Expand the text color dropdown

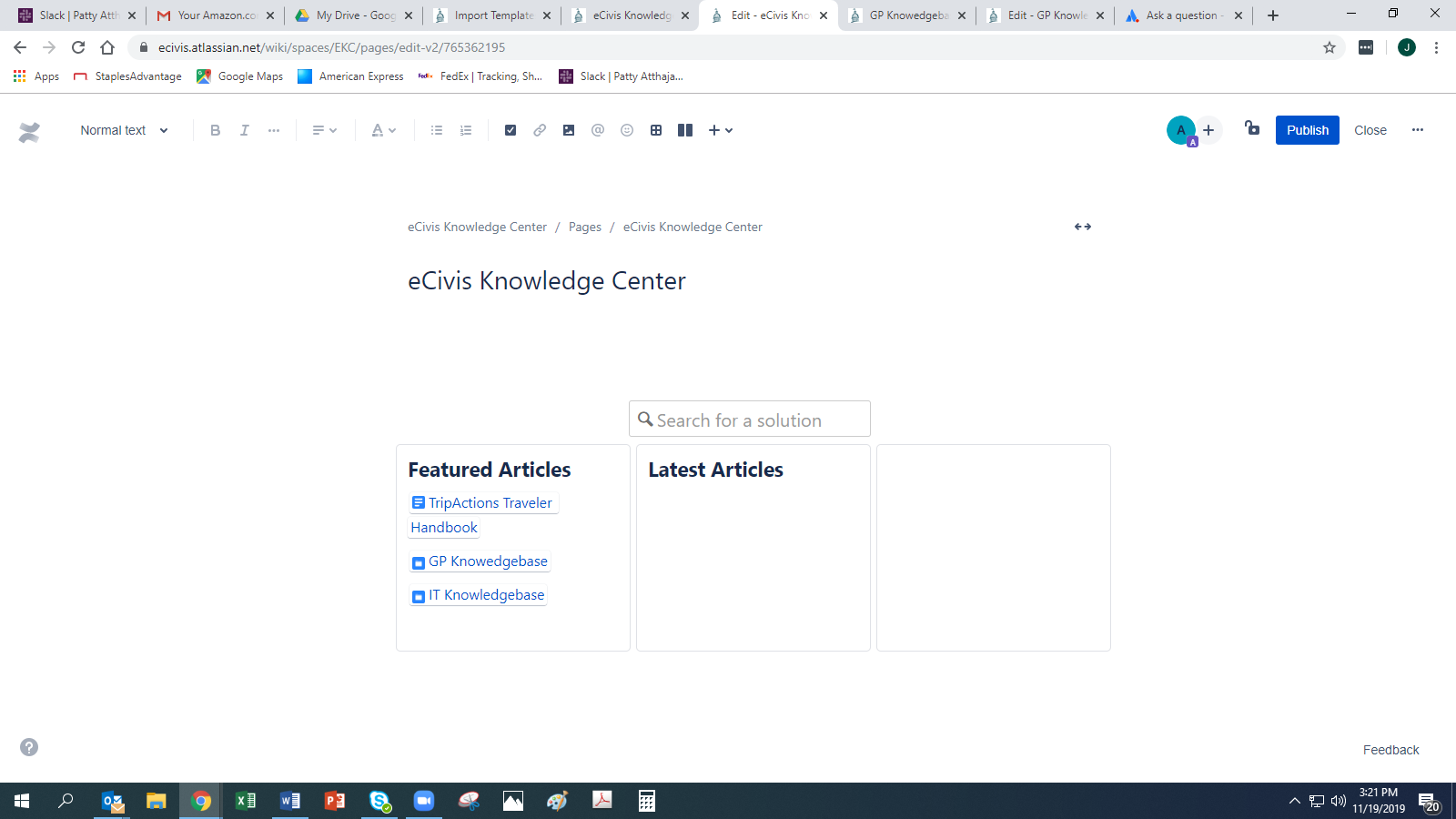coord(384,130)
